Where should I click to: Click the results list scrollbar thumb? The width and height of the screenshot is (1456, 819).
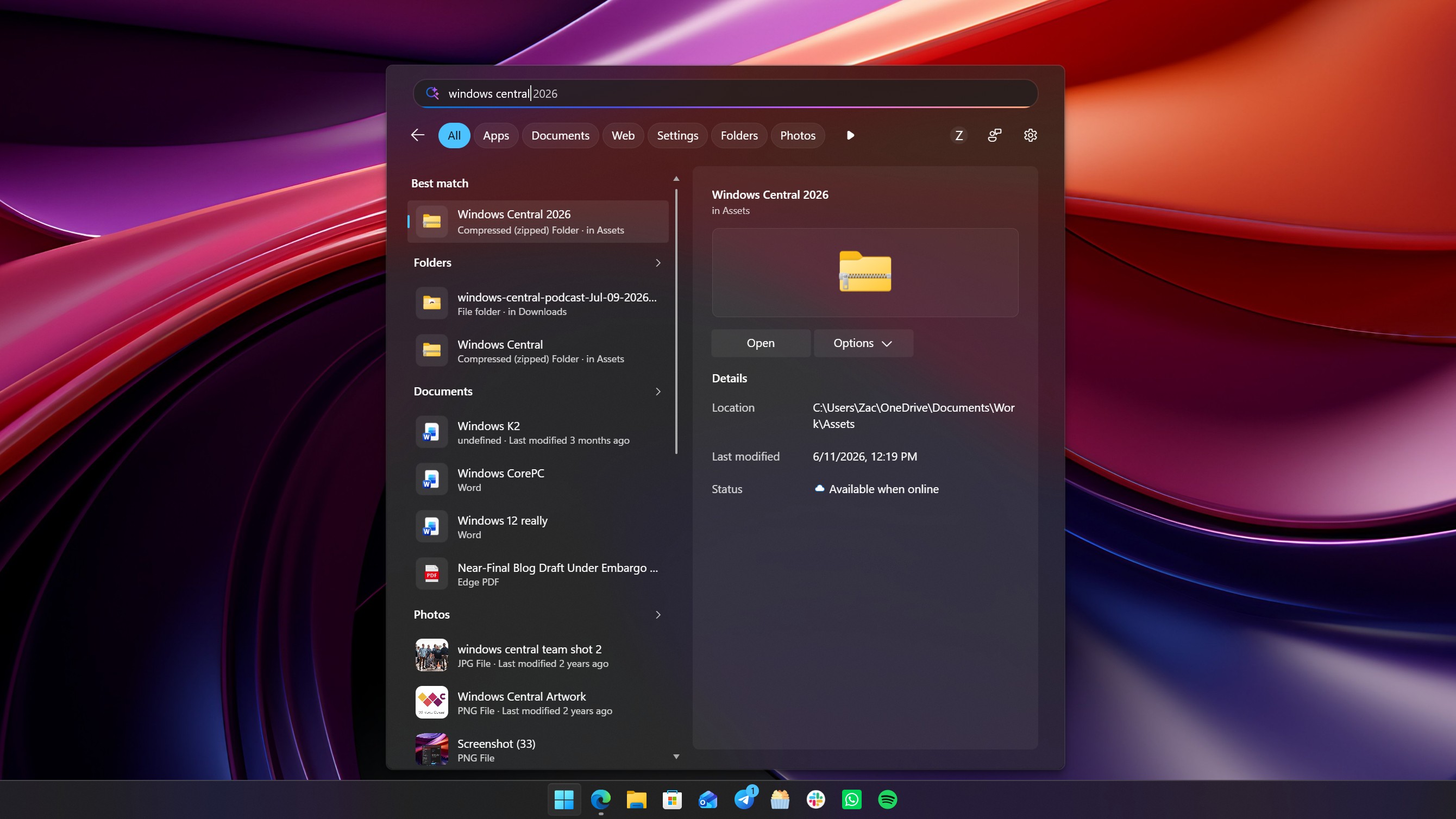pos(676,321)
